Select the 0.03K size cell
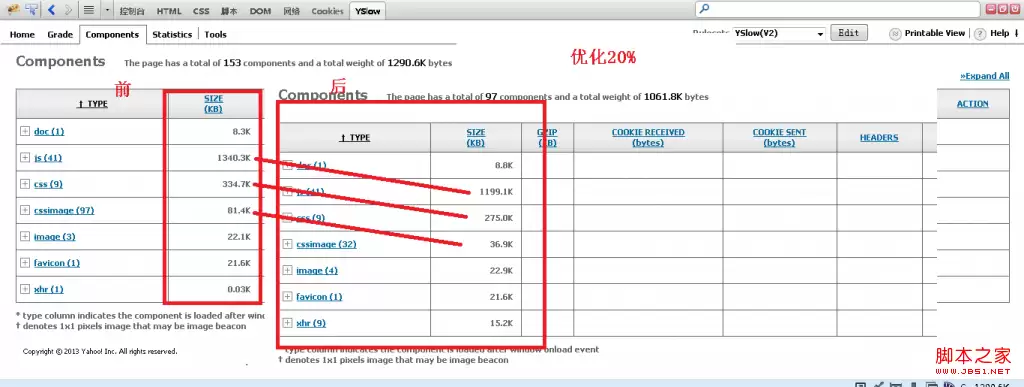 (x=238, y=289)
